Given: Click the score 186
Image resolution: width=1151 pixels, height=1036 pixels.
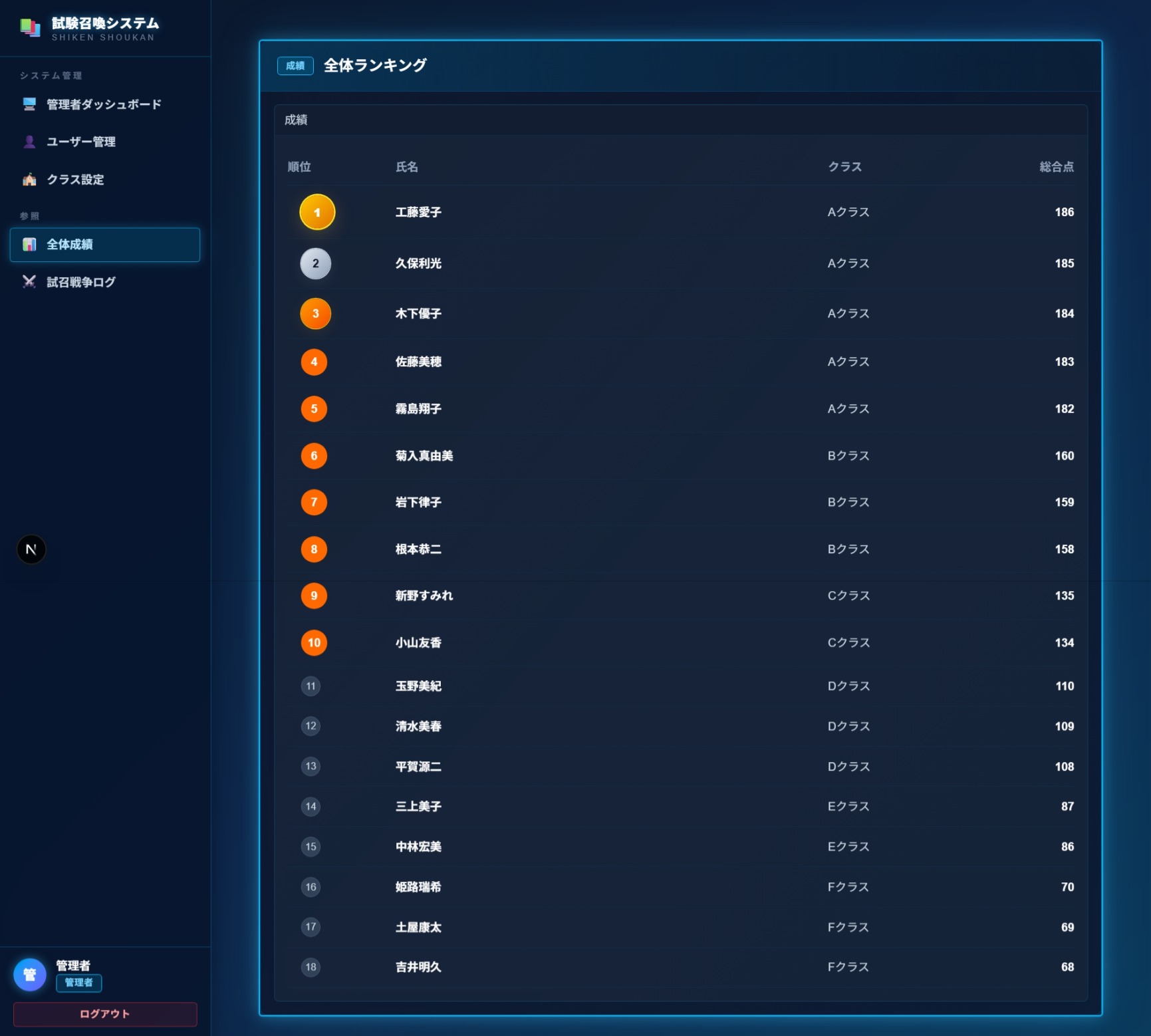Looking at the screenshot, I should [1065, 212].
